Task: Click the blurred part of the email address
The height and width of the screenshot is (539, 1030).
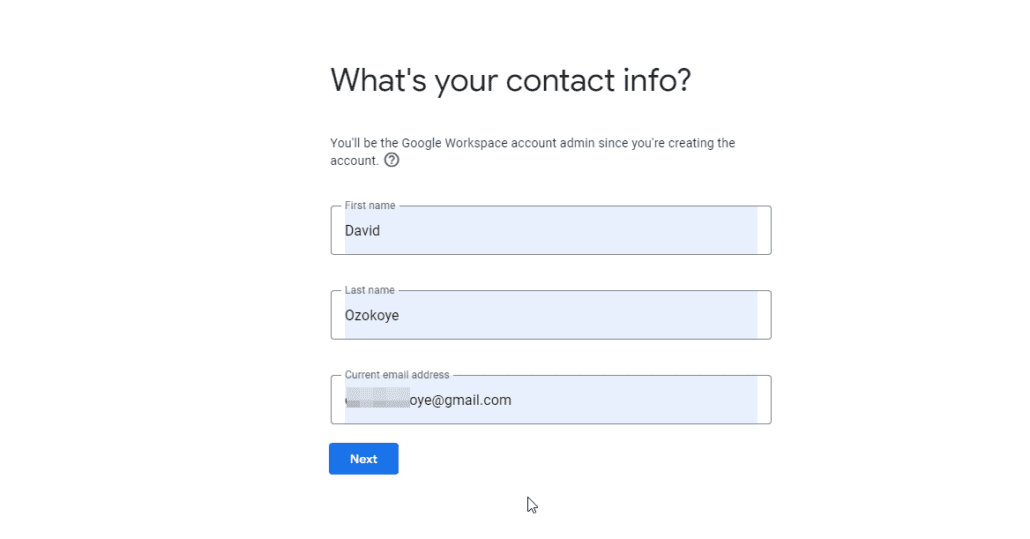Action: [378, 399]
